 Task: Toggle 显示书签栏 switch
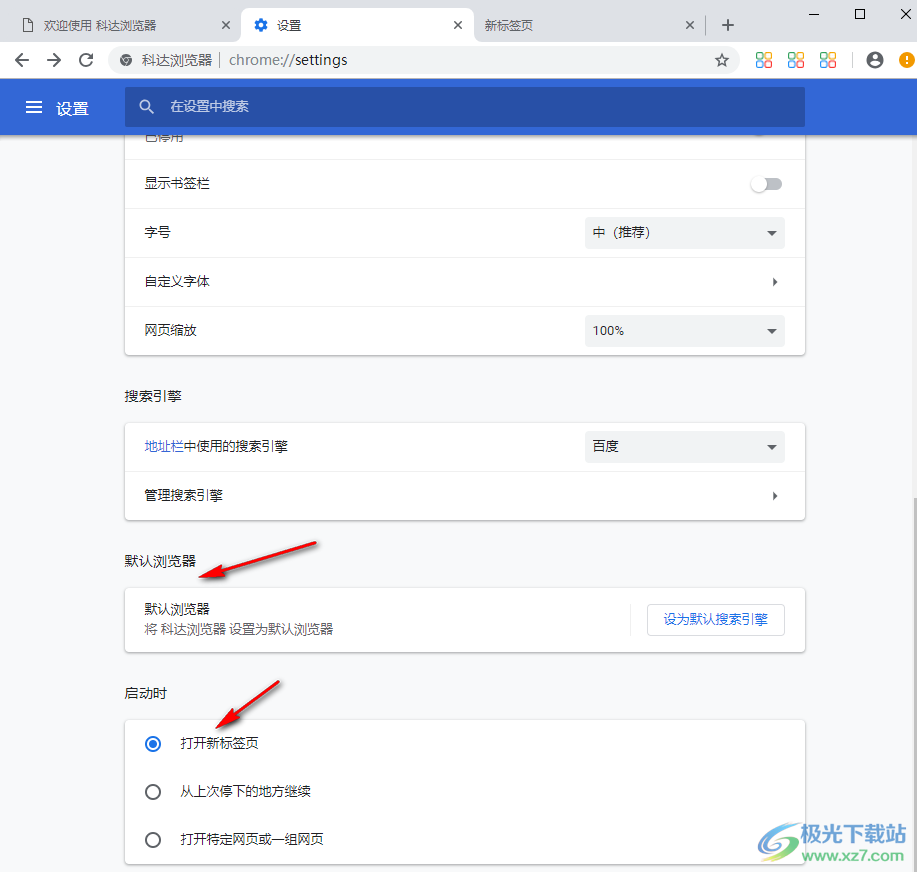coord(766,184)
